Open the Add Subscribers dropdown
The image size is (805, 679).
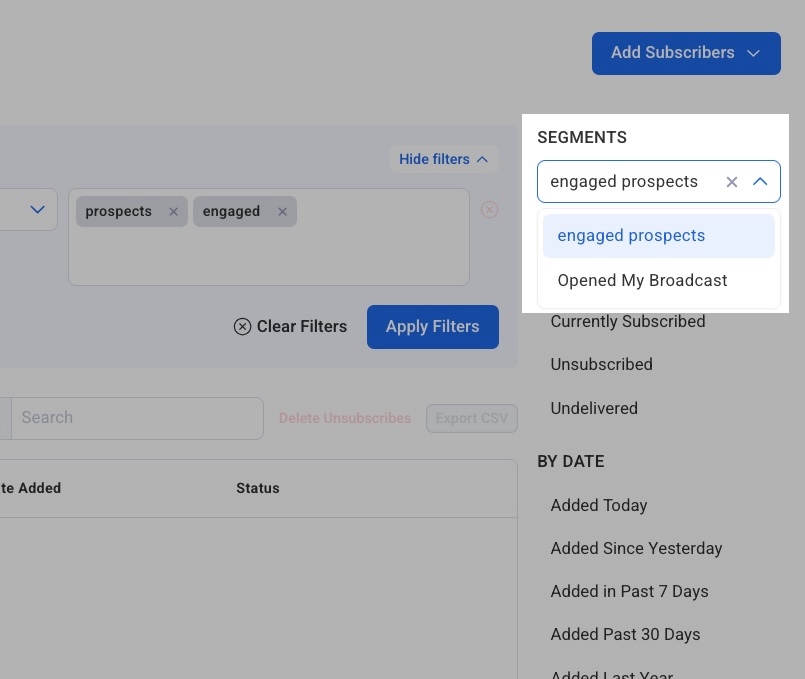[685, 53]
